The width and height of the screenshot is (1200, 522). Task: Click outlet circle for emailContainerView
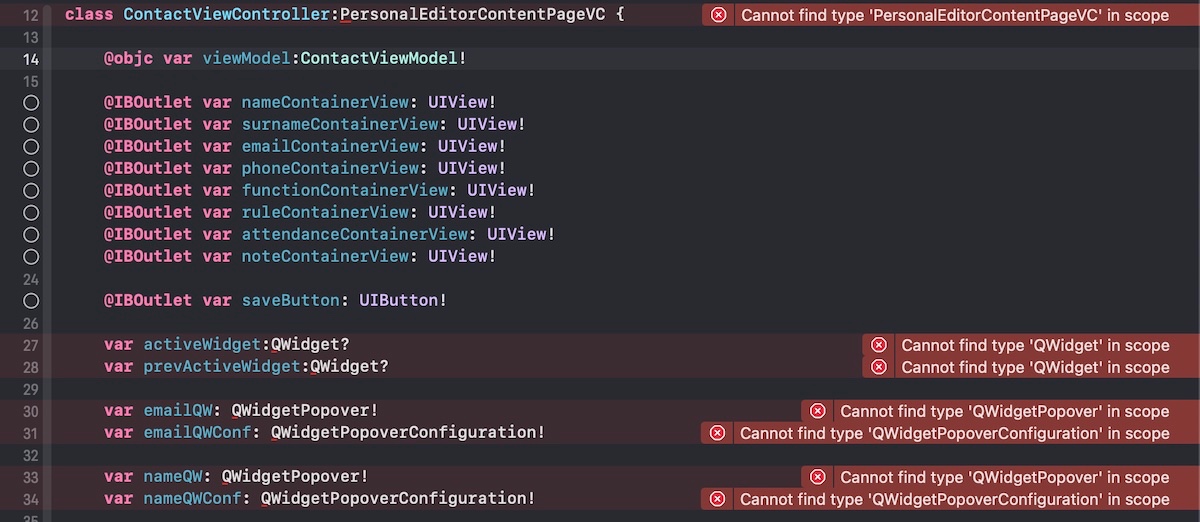30,146
